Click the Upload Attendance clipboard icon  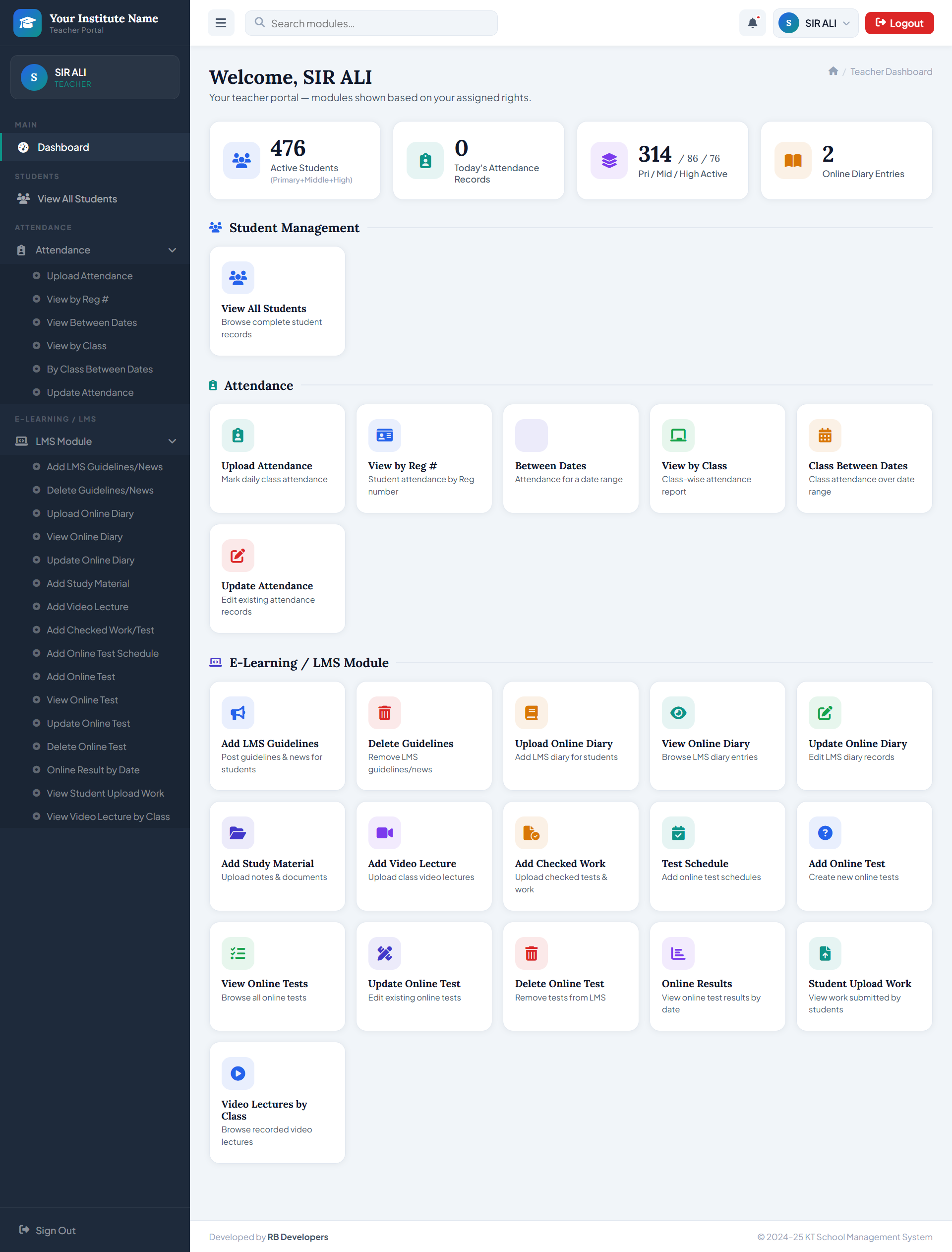coord(238,436)
